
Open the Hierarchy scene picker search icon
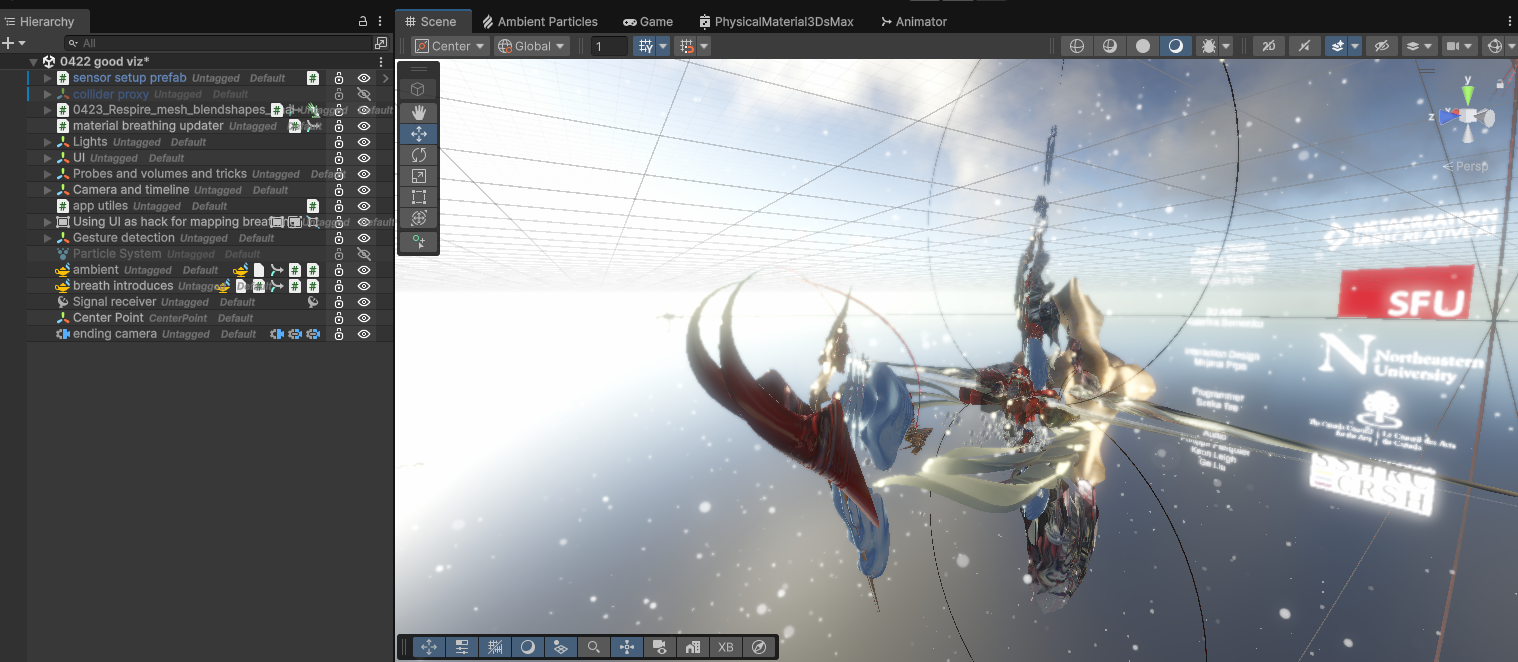(x=381, y=43)
